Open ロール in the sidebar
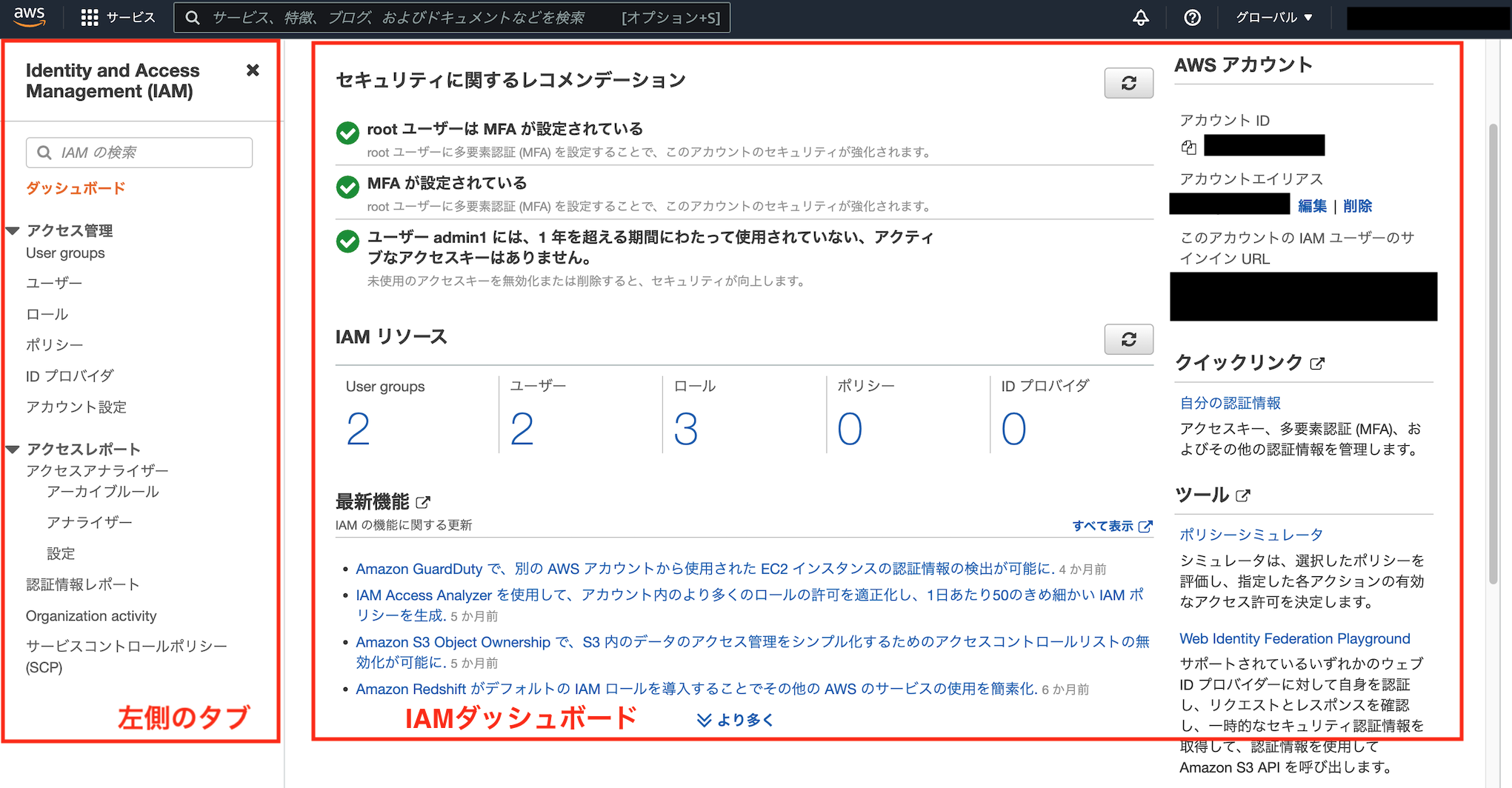The image size is (1512, 788). (47, 314)
